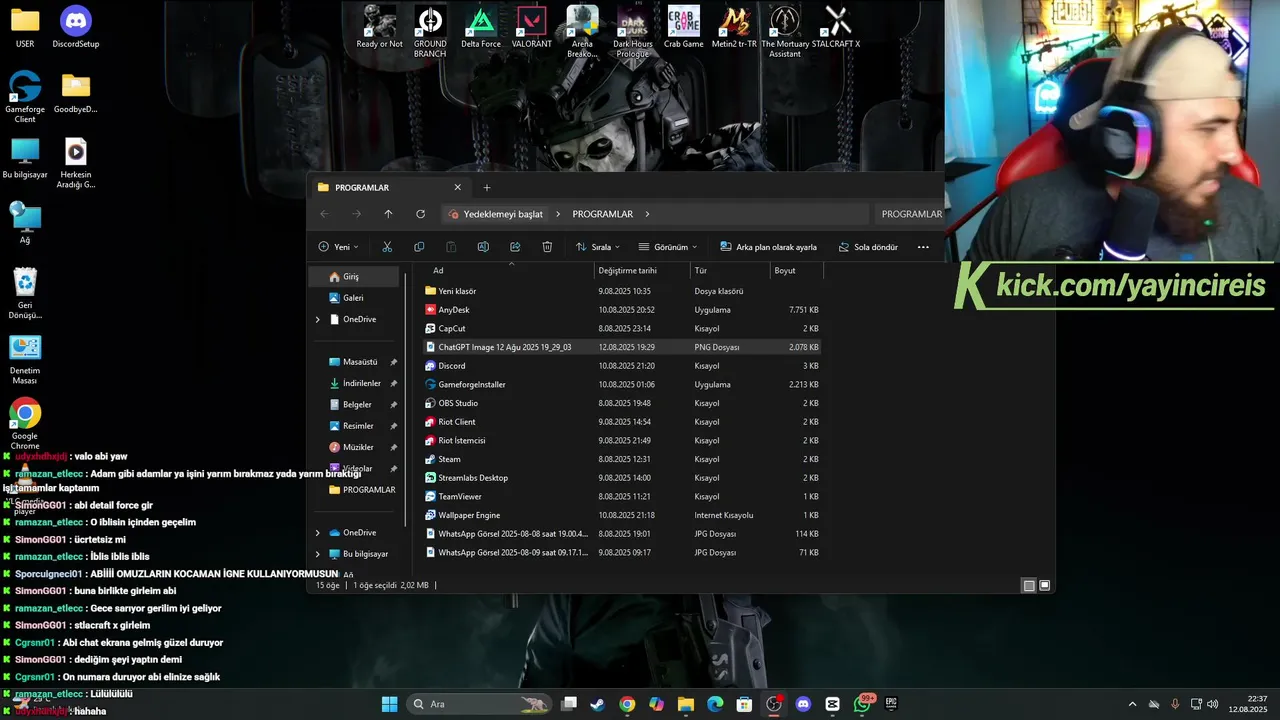Select the Denetim Masası desktop icon

click(25, 360)
